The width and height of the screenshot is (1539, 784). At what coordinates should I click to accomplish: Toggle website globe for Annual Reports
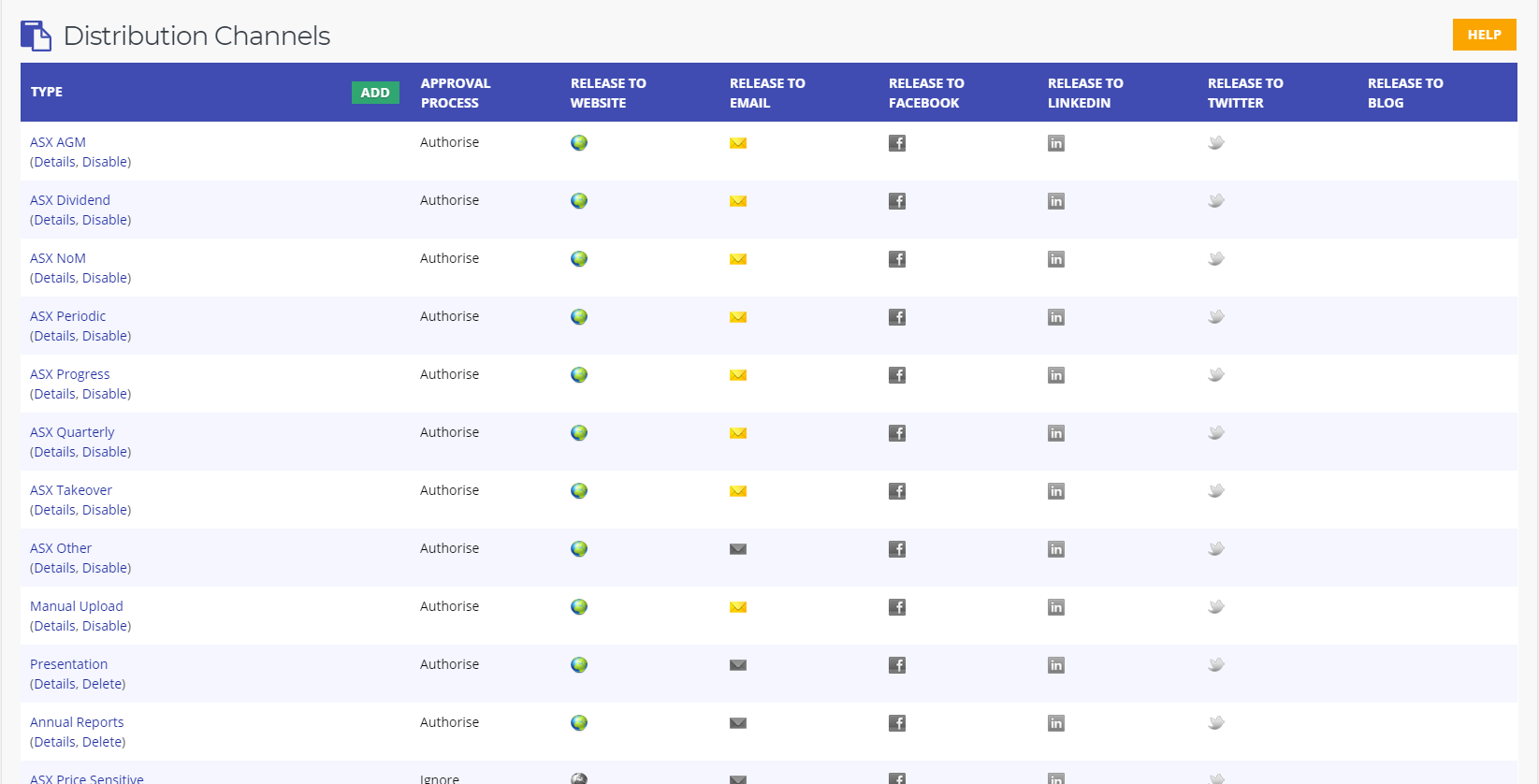[579, 723]
